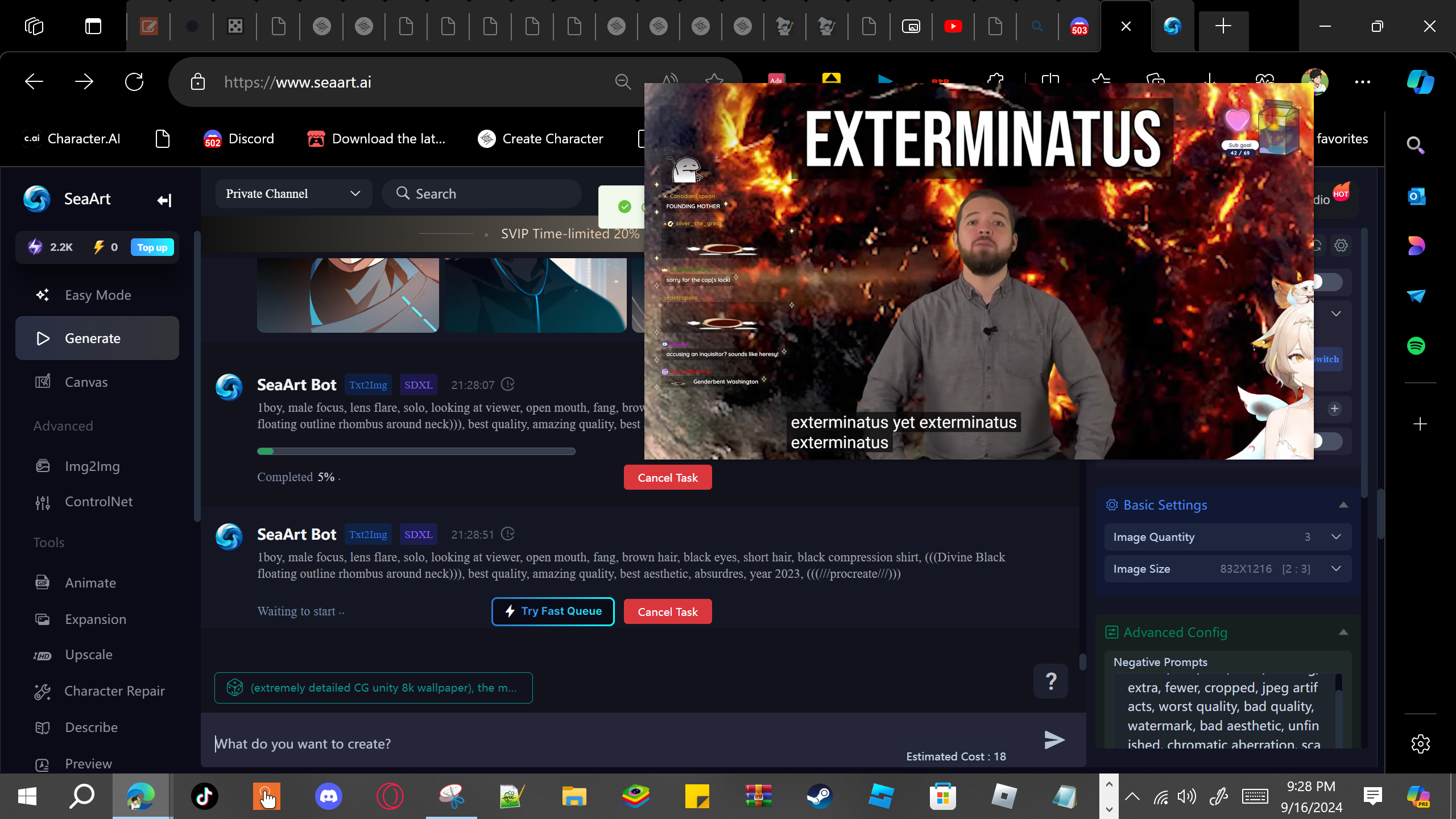Click the generation progress bar

416,452
